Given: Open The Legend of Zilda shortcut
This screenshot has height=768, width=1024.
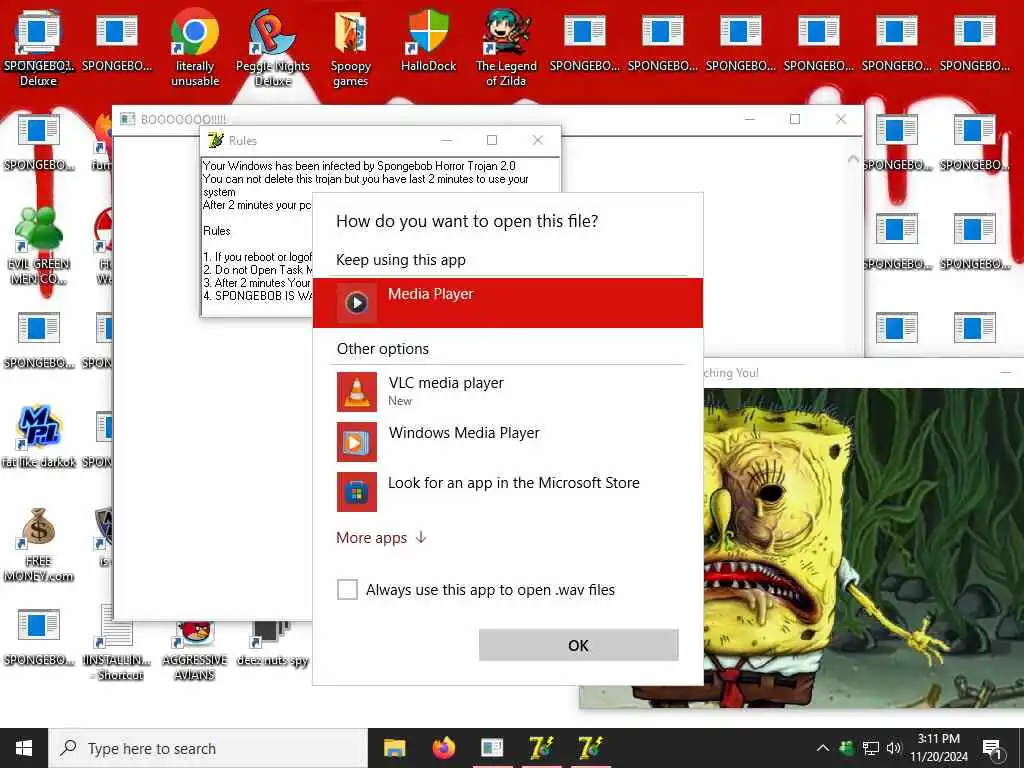Looking at the screenshot, I should [506, 48].
